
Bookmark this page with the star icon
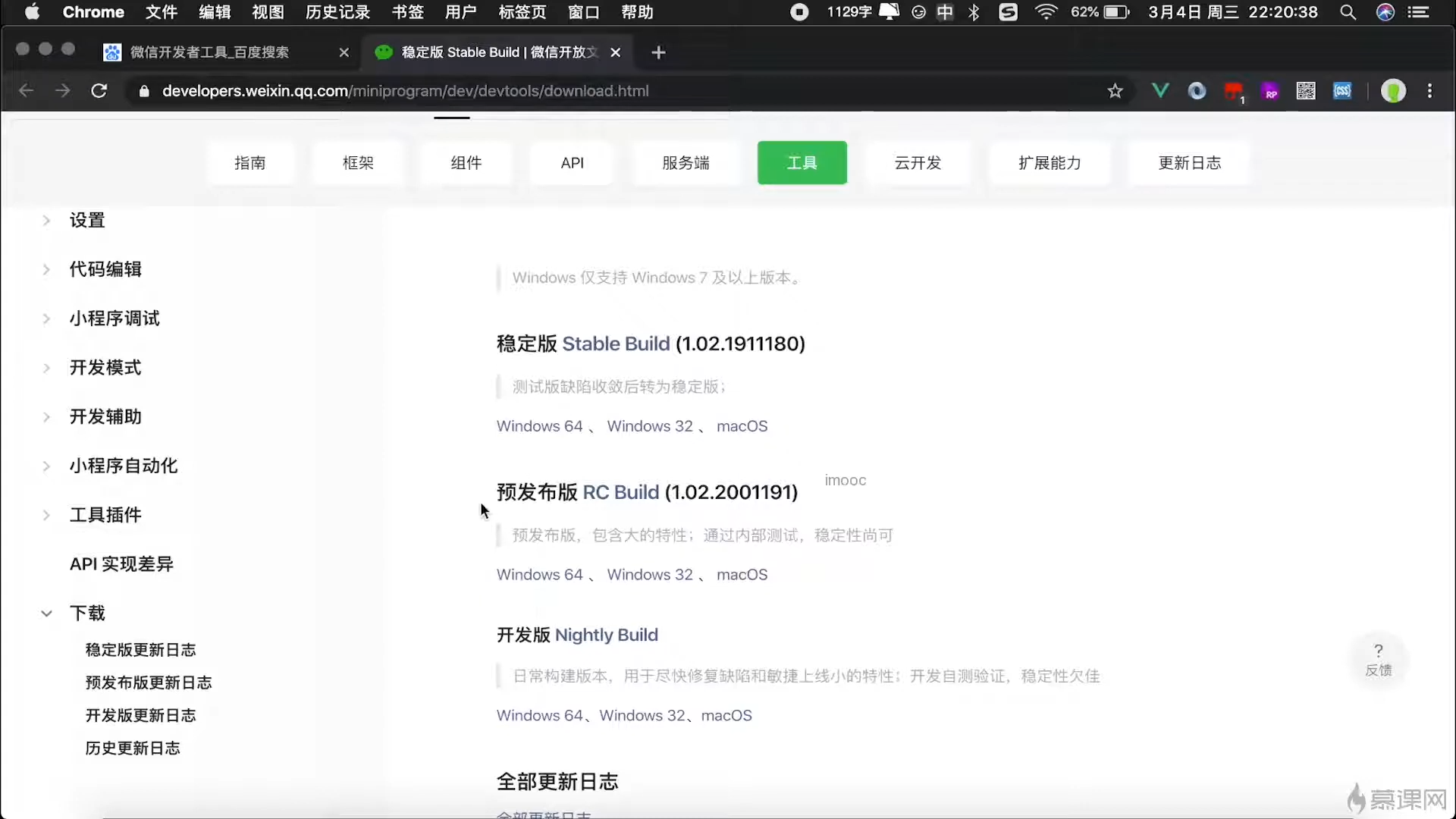(1115, 91)
